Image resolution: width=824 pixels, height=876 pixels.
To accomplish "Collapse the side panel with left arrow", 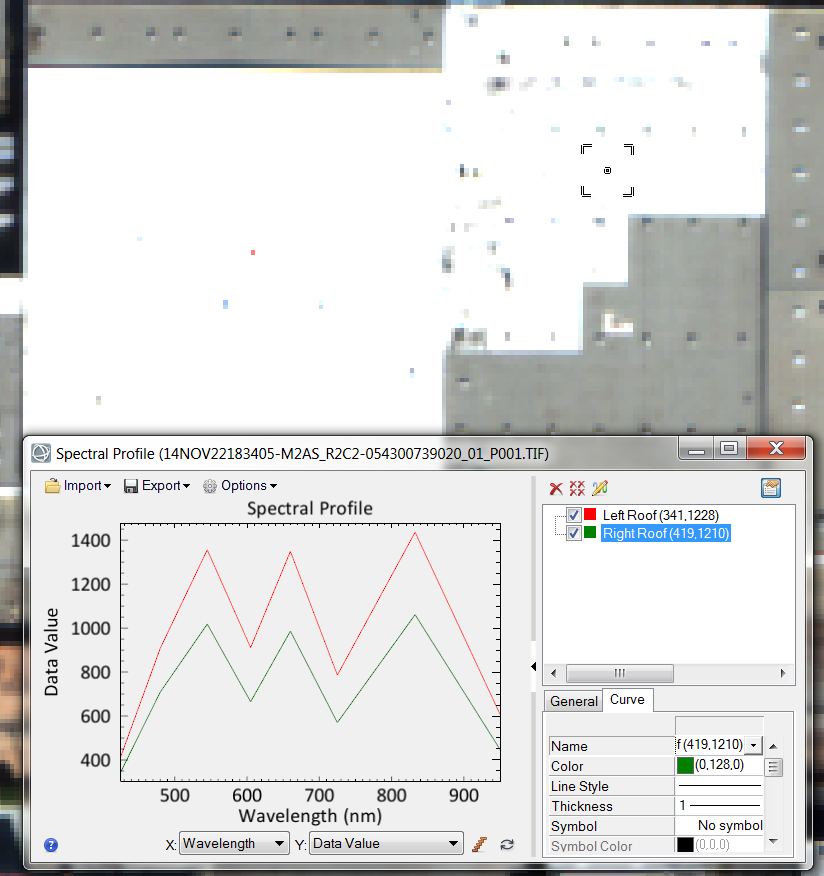I will tap(534, 666).
